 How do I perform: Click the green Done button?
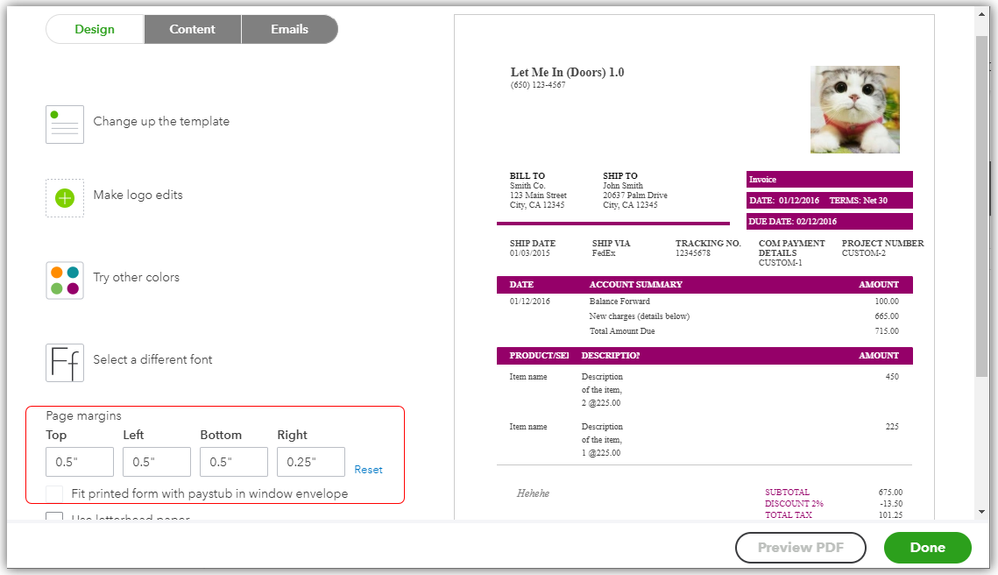pyautogui.click(x=927, y=548)
